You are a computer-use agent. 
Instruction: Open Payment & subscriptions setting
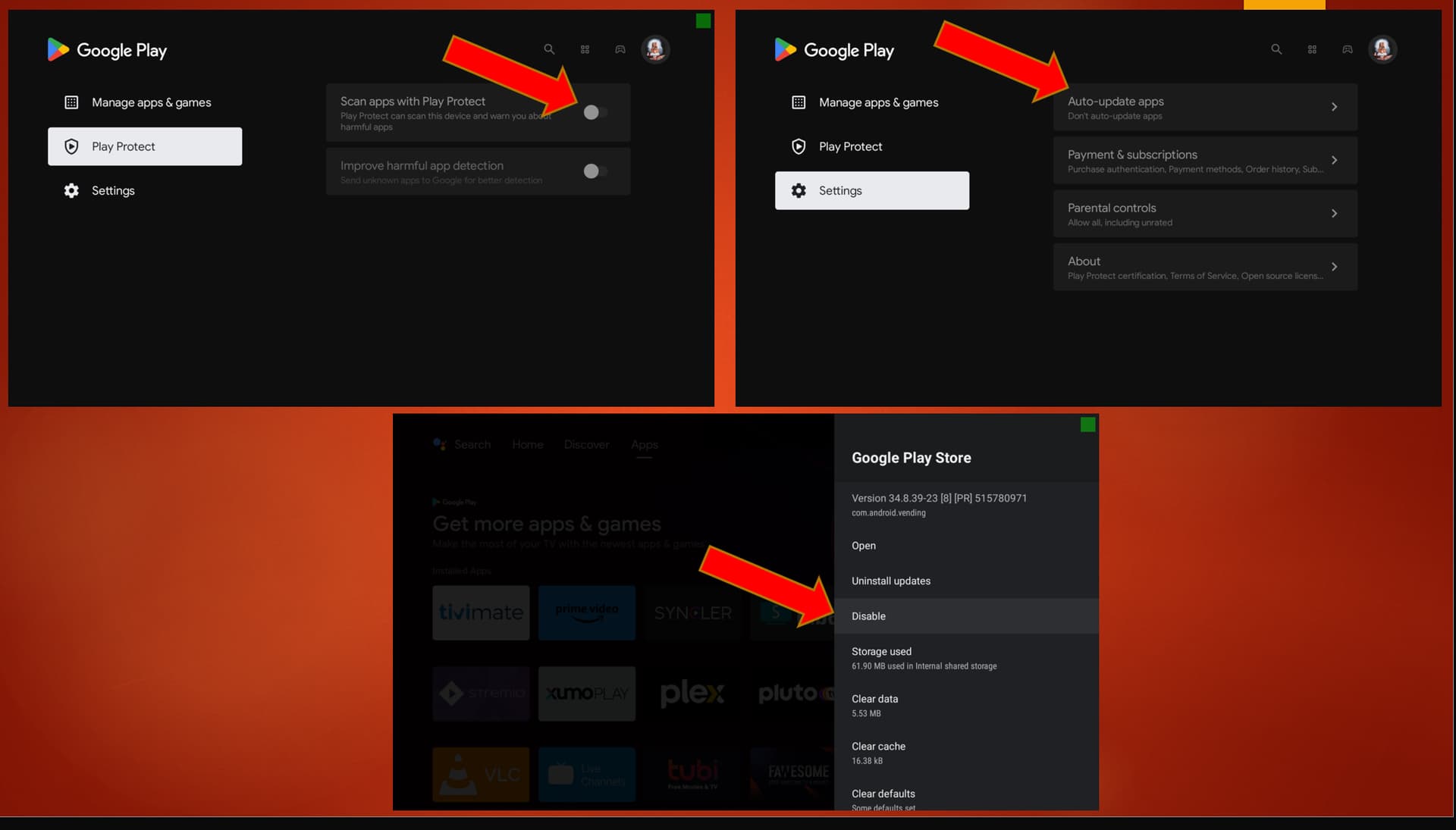point(1205,160)
